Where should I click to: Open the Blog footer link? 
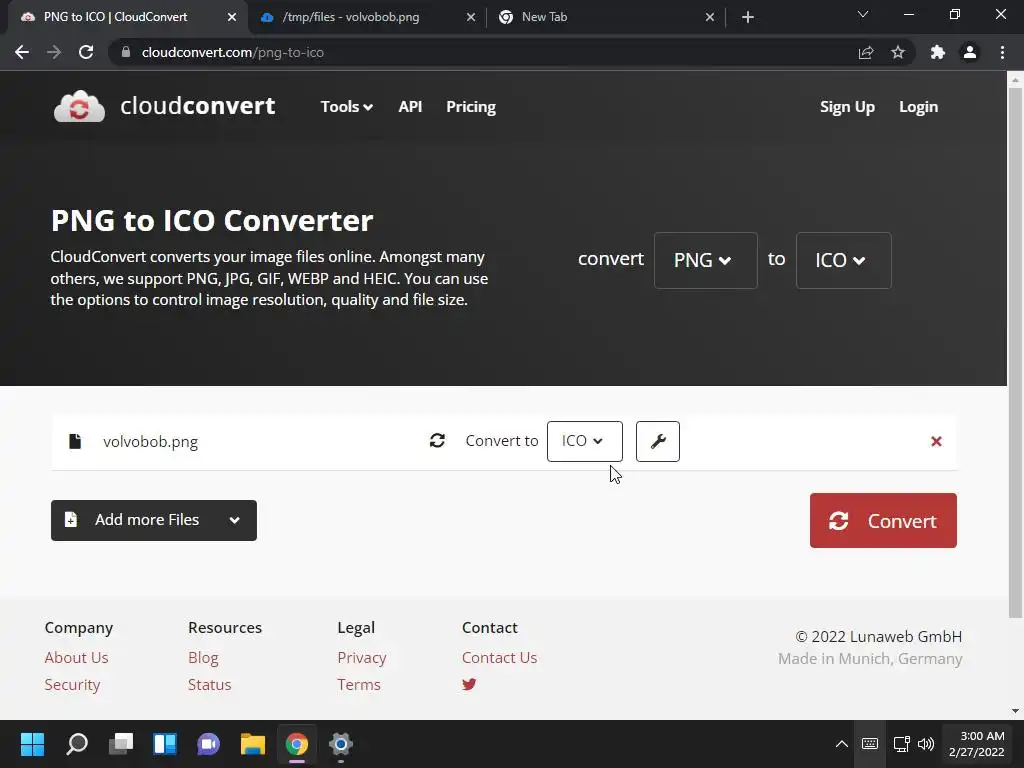coord(203,658)
